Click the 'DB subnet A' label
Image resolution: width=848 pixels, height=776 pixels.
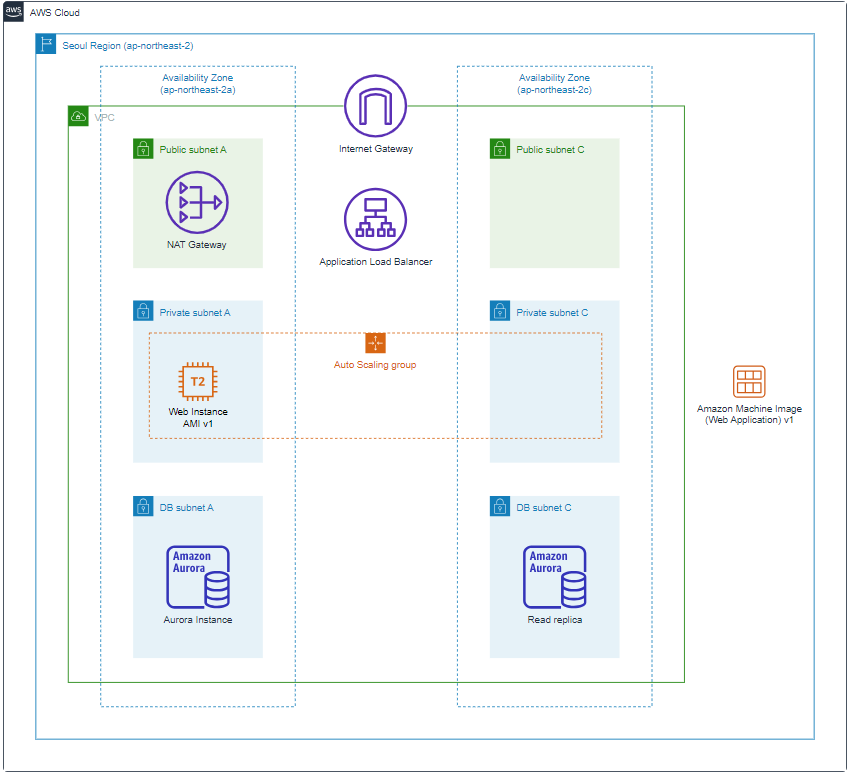[x=187, y=508]
